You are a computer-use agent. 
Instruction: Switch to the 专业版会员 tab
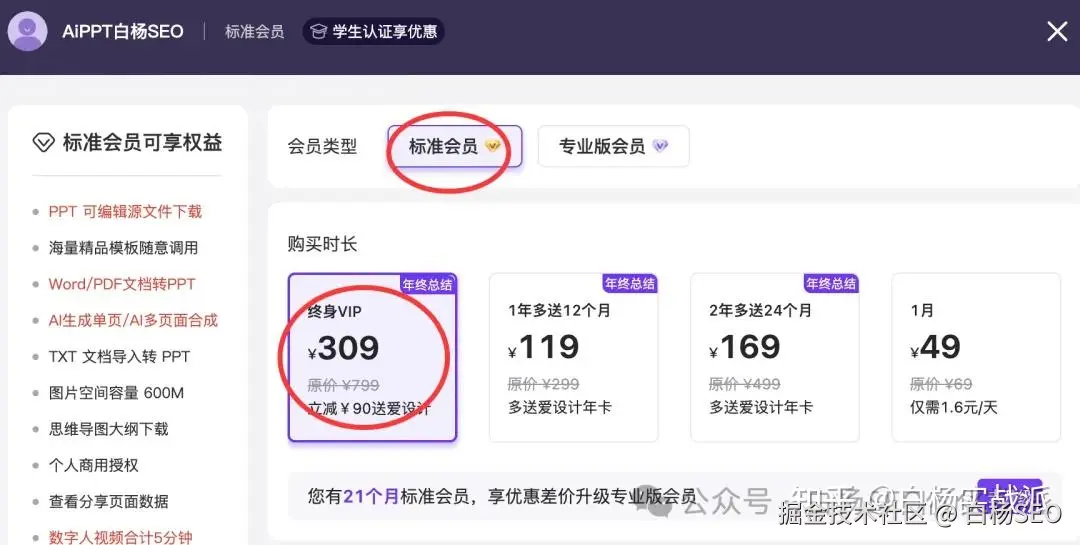tap(613, 146)
